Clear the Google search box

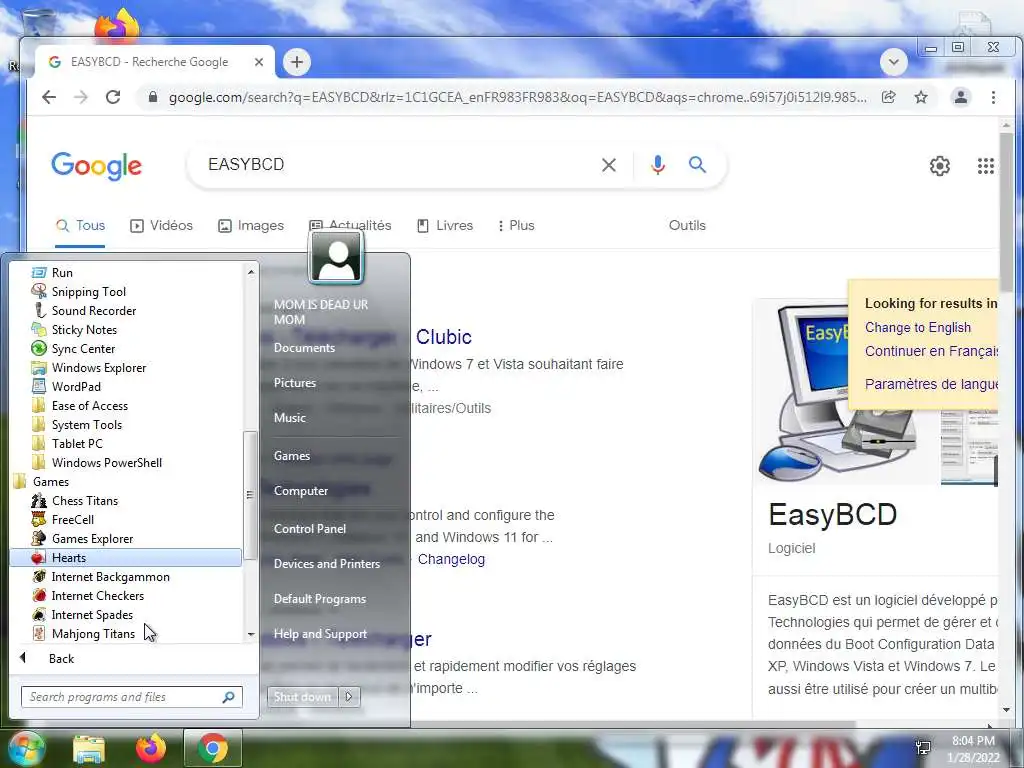[x=609, y=165]
